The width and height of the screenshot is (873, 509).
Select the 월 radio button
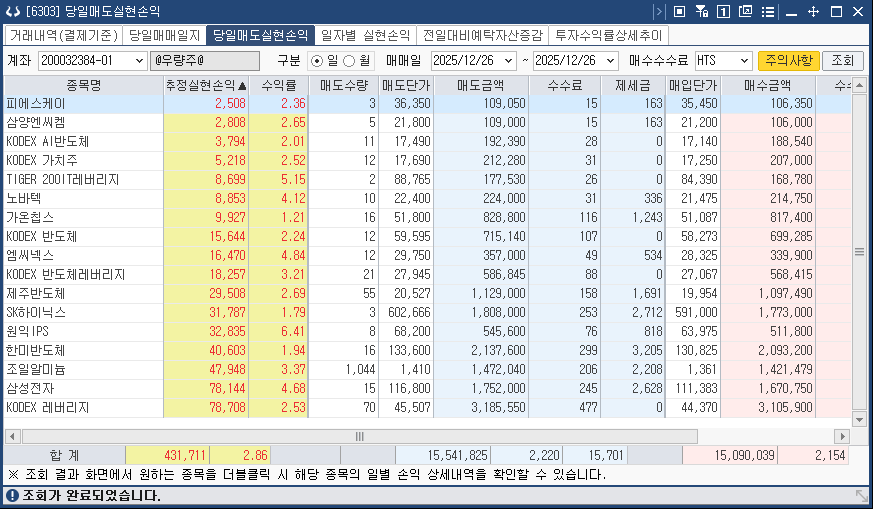pos(349,61)
